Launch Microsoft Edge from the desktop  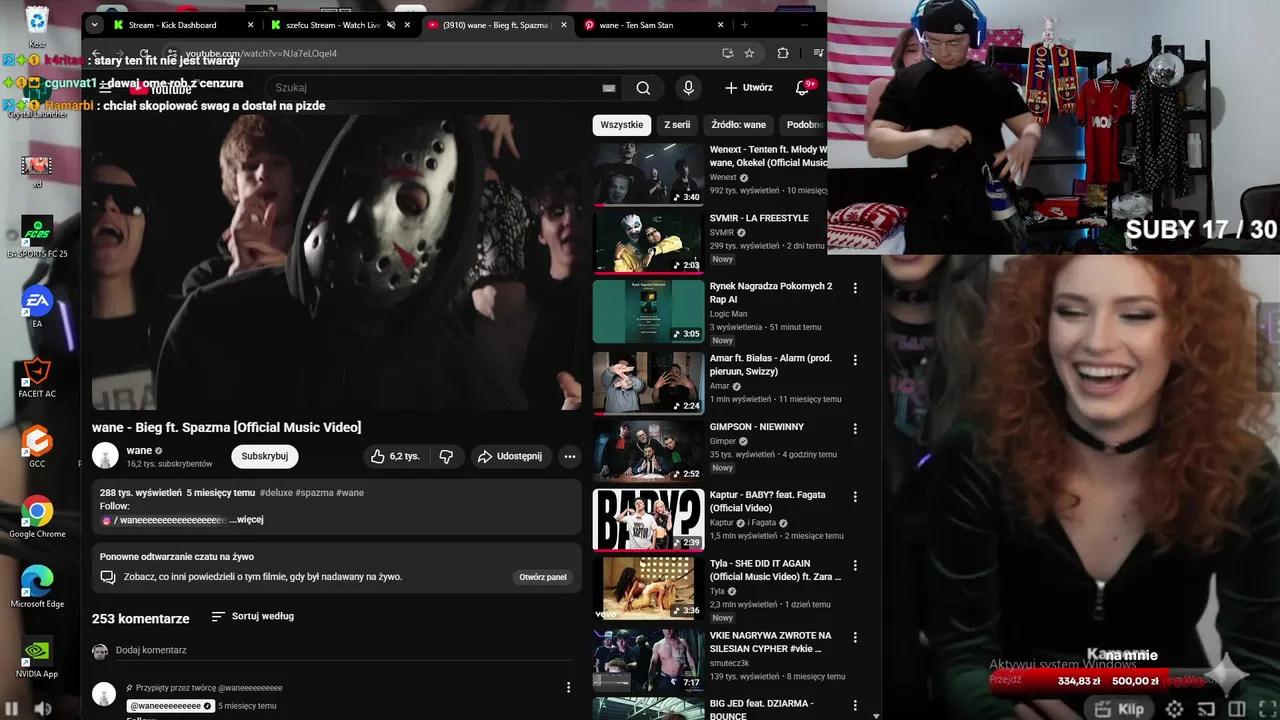[37, 587]
